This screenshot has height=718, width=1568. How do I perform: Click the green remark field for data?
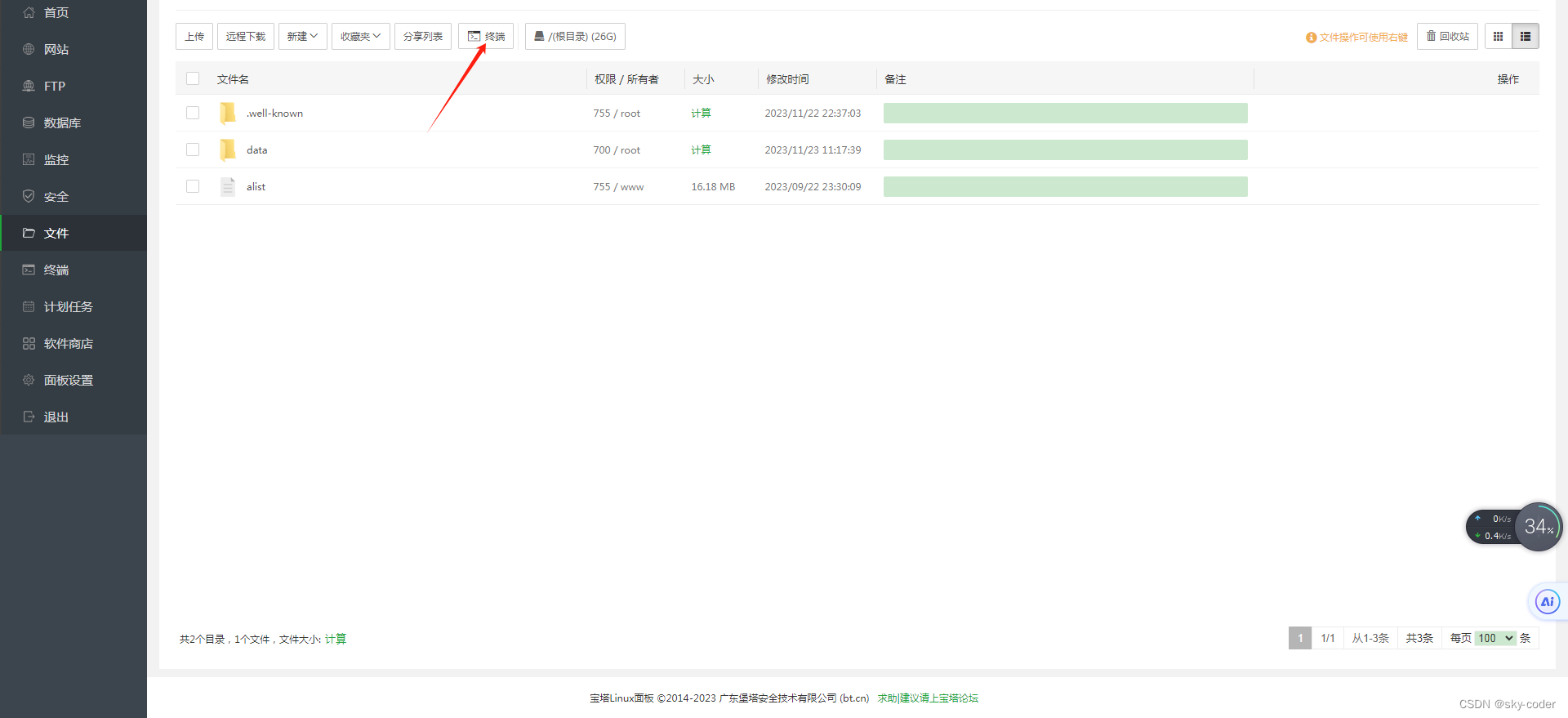click(x=1066, y=149)
